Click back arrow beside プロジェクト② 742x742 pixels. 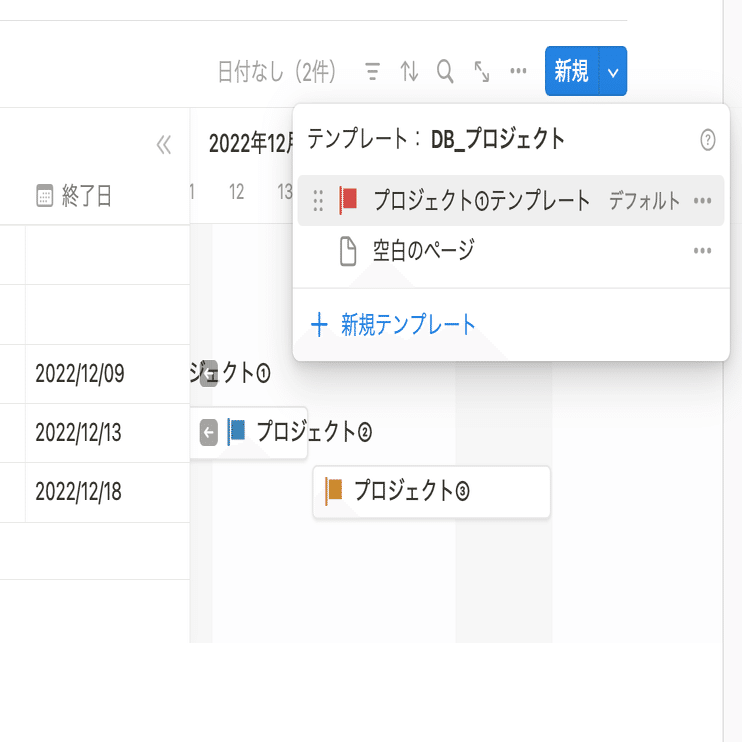coord(209,432)
